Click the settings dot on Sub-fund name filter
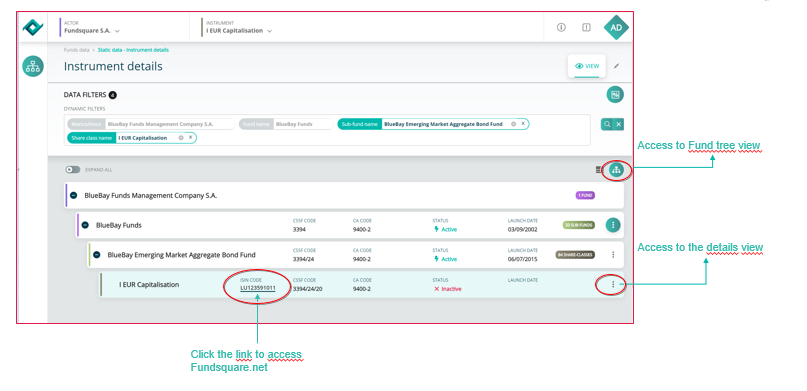The width and height of the screenshot is (807, 391). click(513, 124)
